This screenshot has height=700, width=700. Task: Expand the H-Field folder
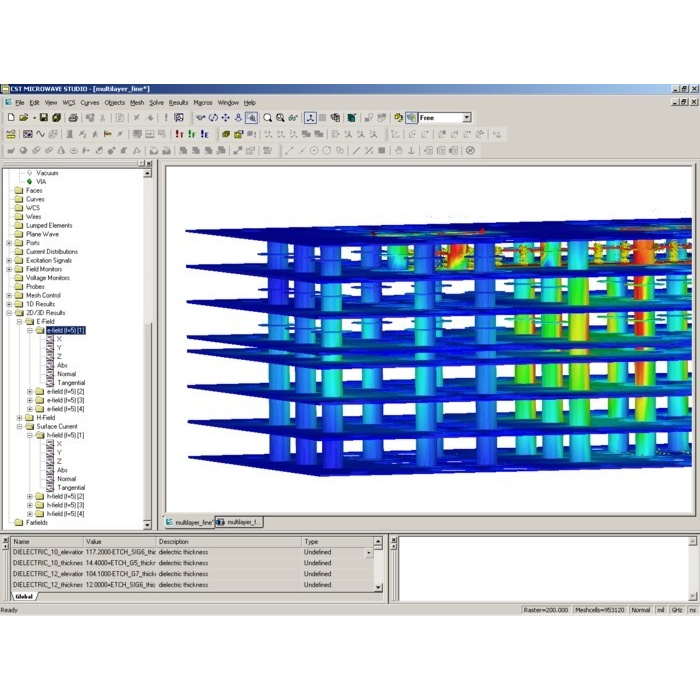[x=20, y=418]
